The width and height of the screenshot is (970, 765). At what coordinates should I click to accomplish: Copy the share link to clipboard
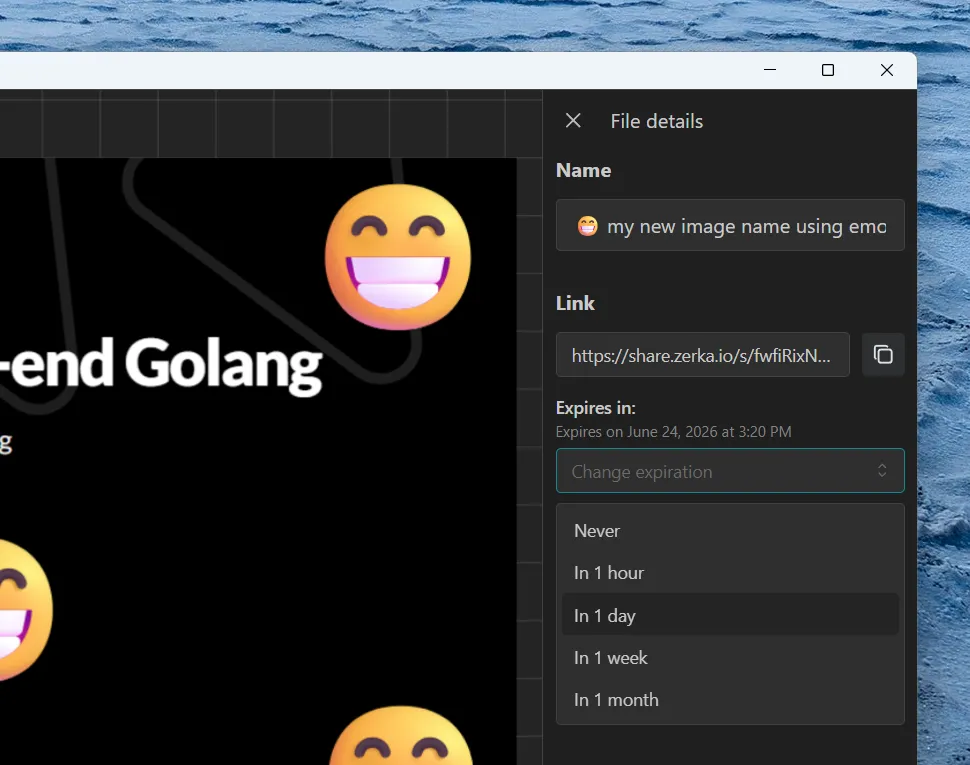coord(883,354)
